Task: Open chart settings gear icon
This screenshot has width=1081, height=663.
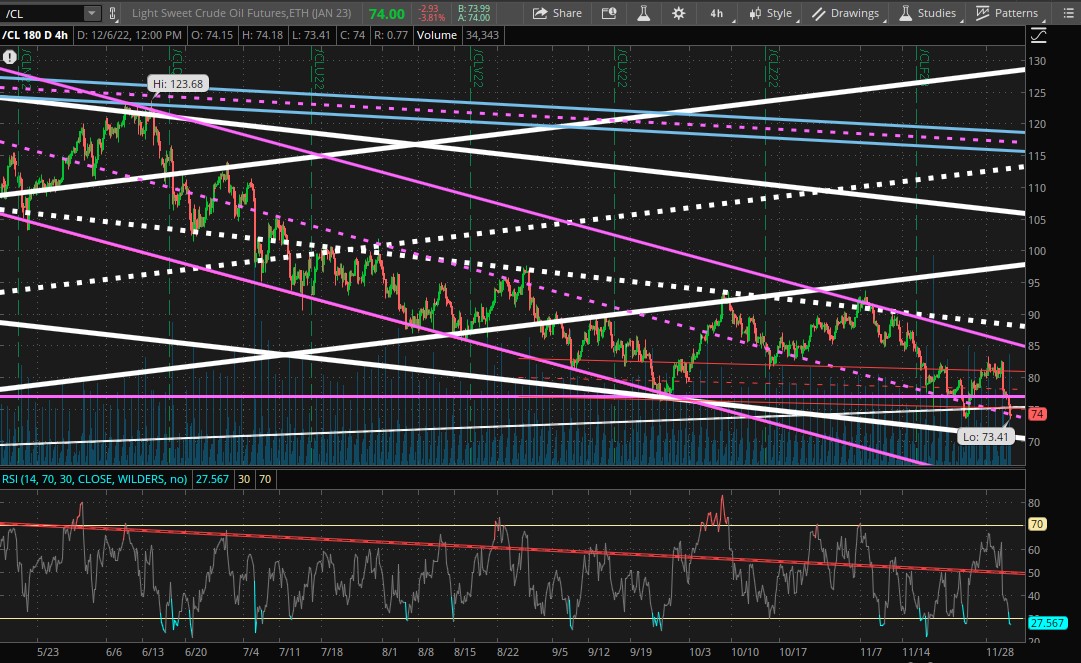Action: pos(679,13)
